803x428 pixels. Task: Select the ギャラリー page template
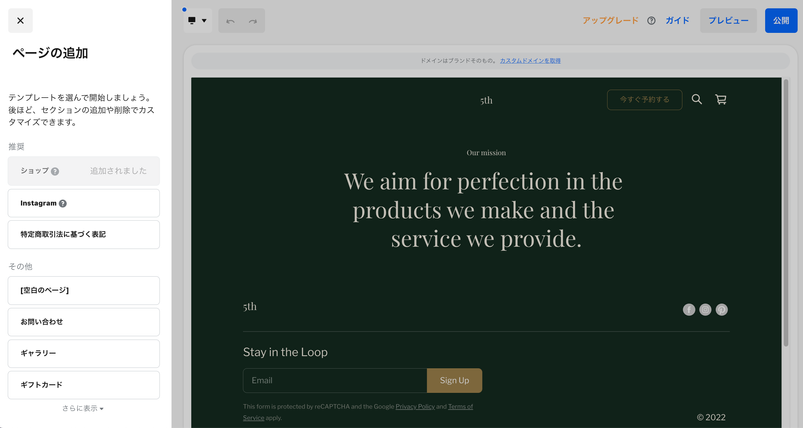click(x=84, y=353)
